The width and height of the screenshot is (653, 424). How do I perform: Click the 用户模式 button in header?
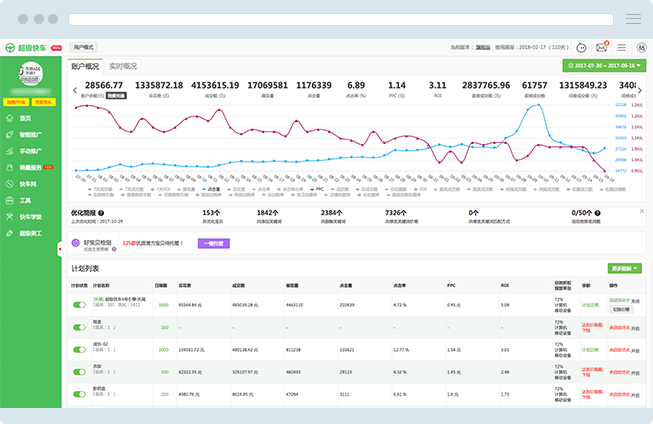pos(83,47)
